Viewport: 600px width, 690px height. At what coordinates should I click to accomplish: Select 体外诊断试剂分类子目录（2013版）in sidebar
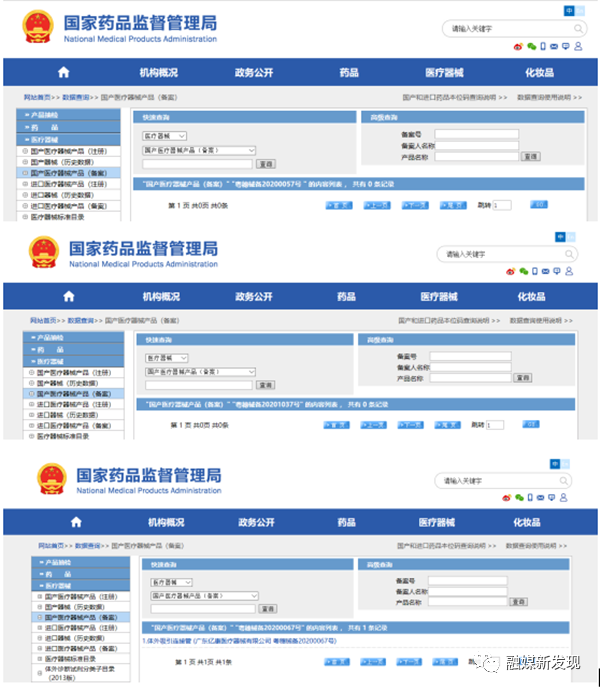pyautogui.click(x=81, y=673)
